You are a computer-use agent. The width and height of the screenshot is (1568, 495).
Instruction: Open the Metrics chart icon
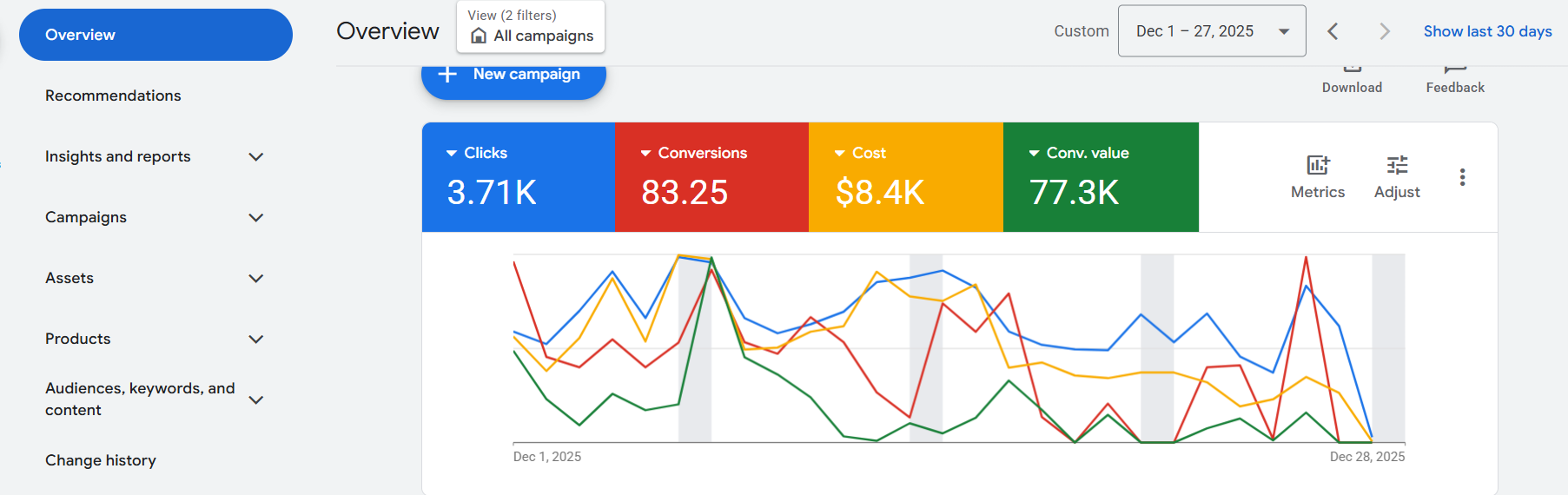point(1317,165)
